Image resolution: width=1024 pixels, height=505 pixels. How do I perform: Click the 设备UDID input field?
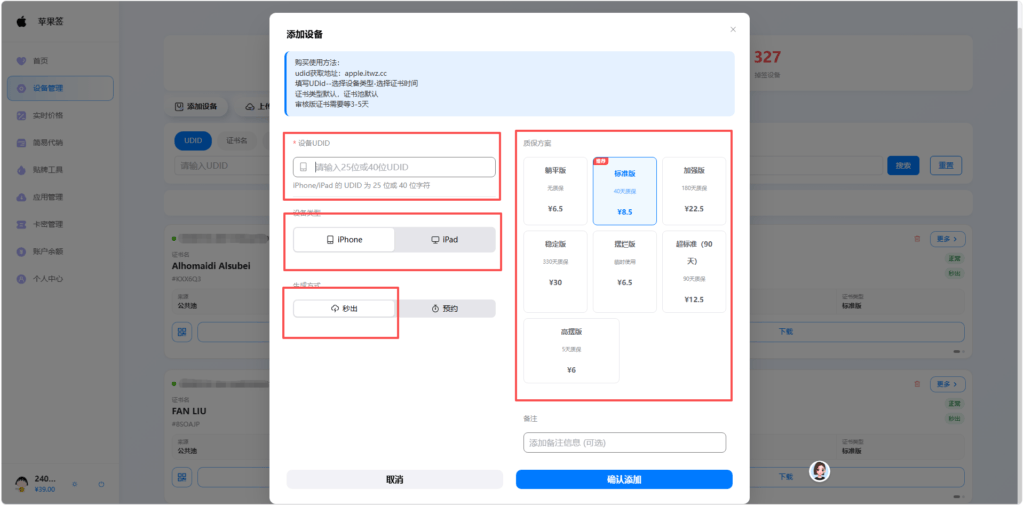394,167
